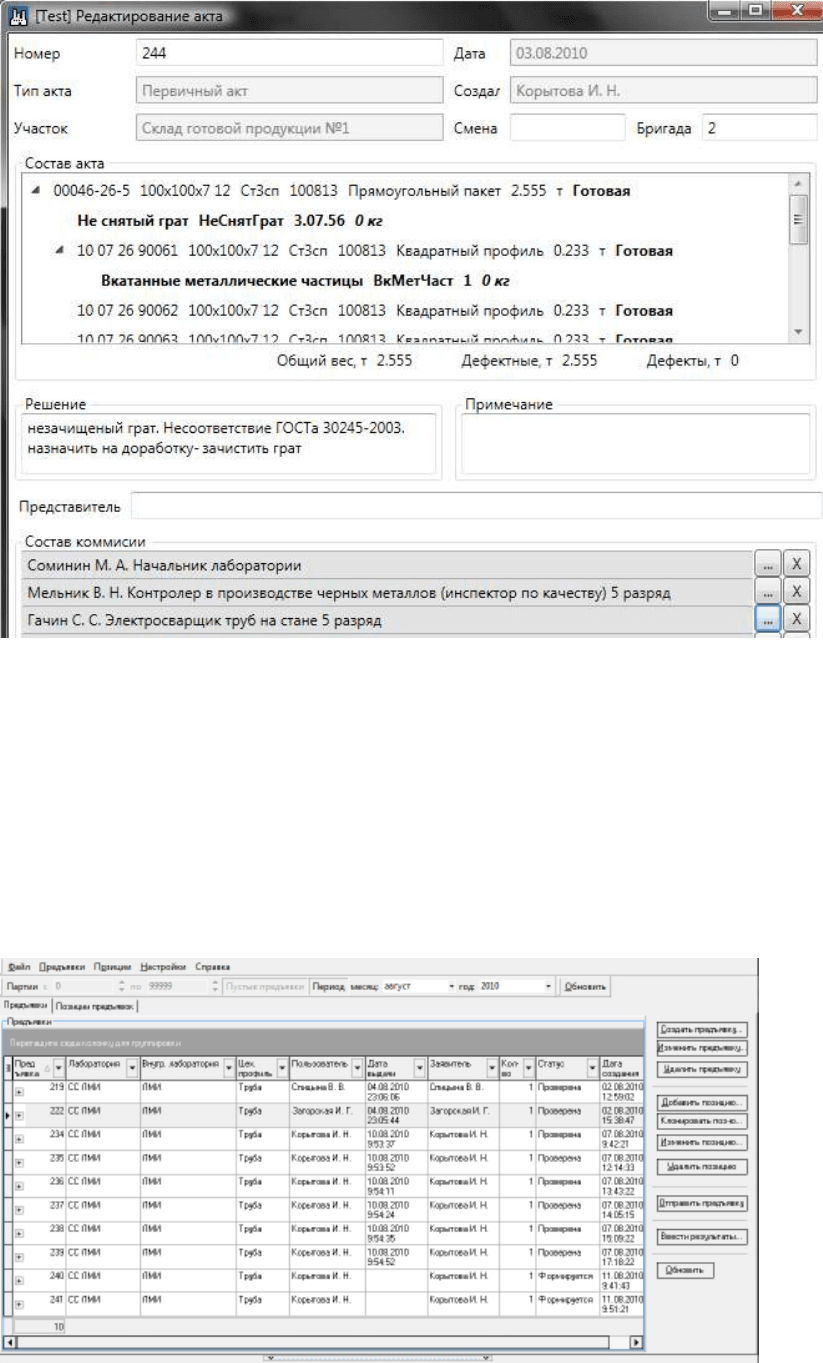Screen dimensions: 823x1363
Task: Click the right arrow of the grid's horizontal scrollbar
Action: [x=638, y=1340]
